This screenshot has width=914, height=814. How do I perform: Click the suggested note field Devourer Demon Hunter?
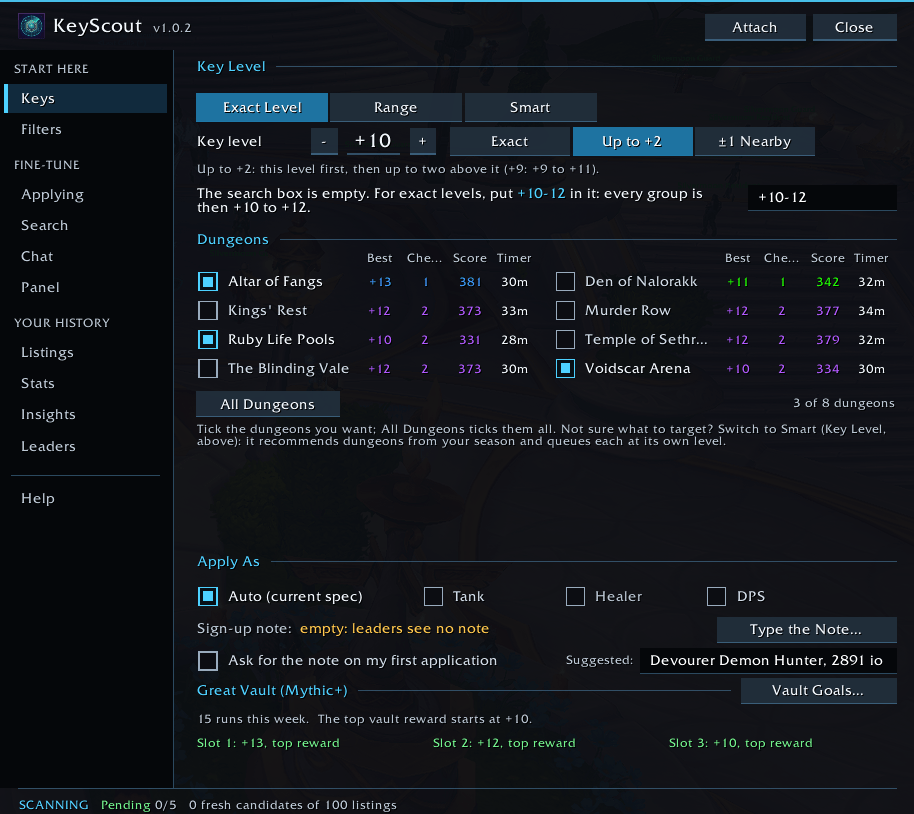pyautogui.click(x=768, y=661)
